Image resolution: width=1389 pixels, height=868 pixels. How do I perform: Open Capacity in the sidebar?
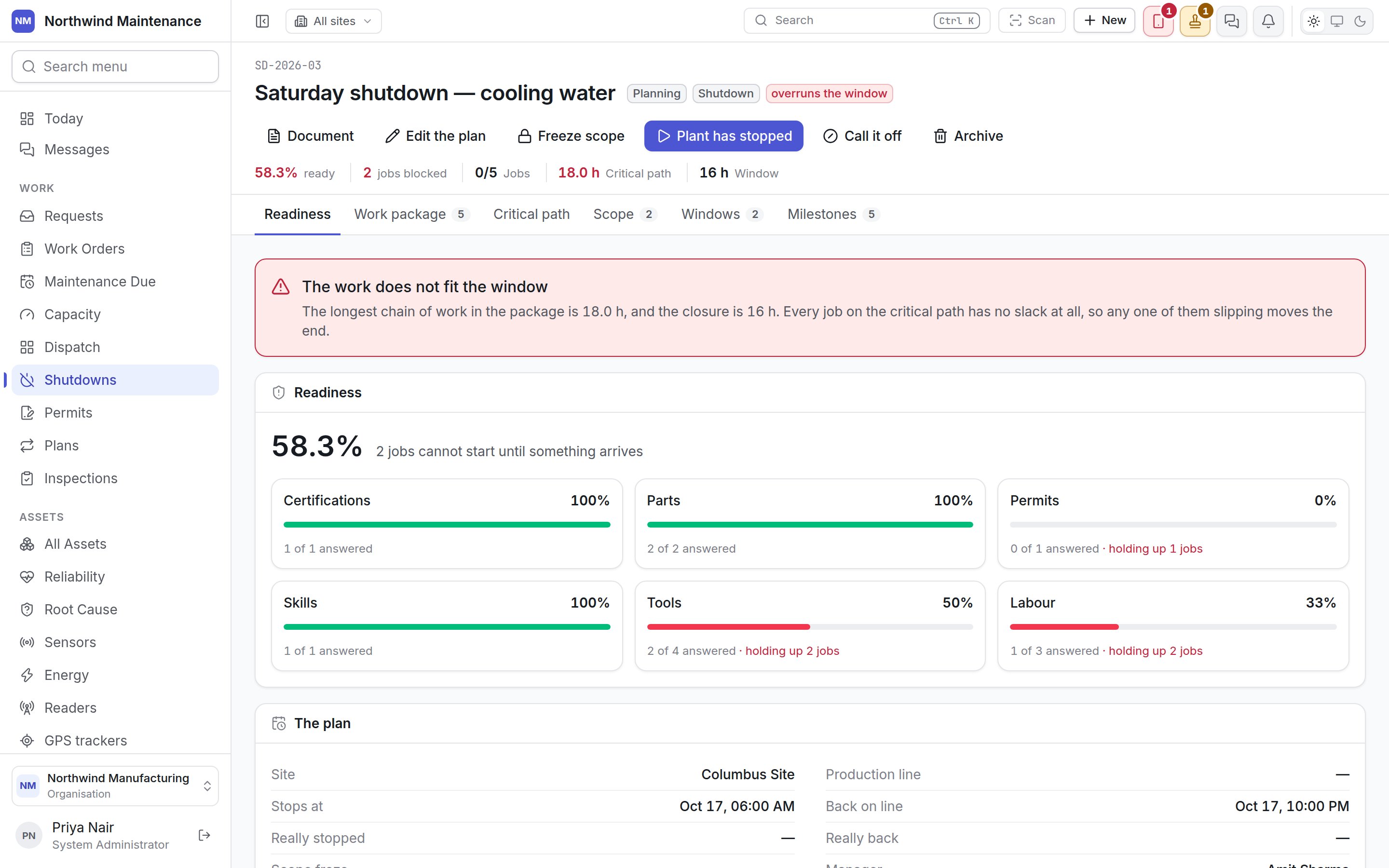pyautogui.click(x=115, y=314)
